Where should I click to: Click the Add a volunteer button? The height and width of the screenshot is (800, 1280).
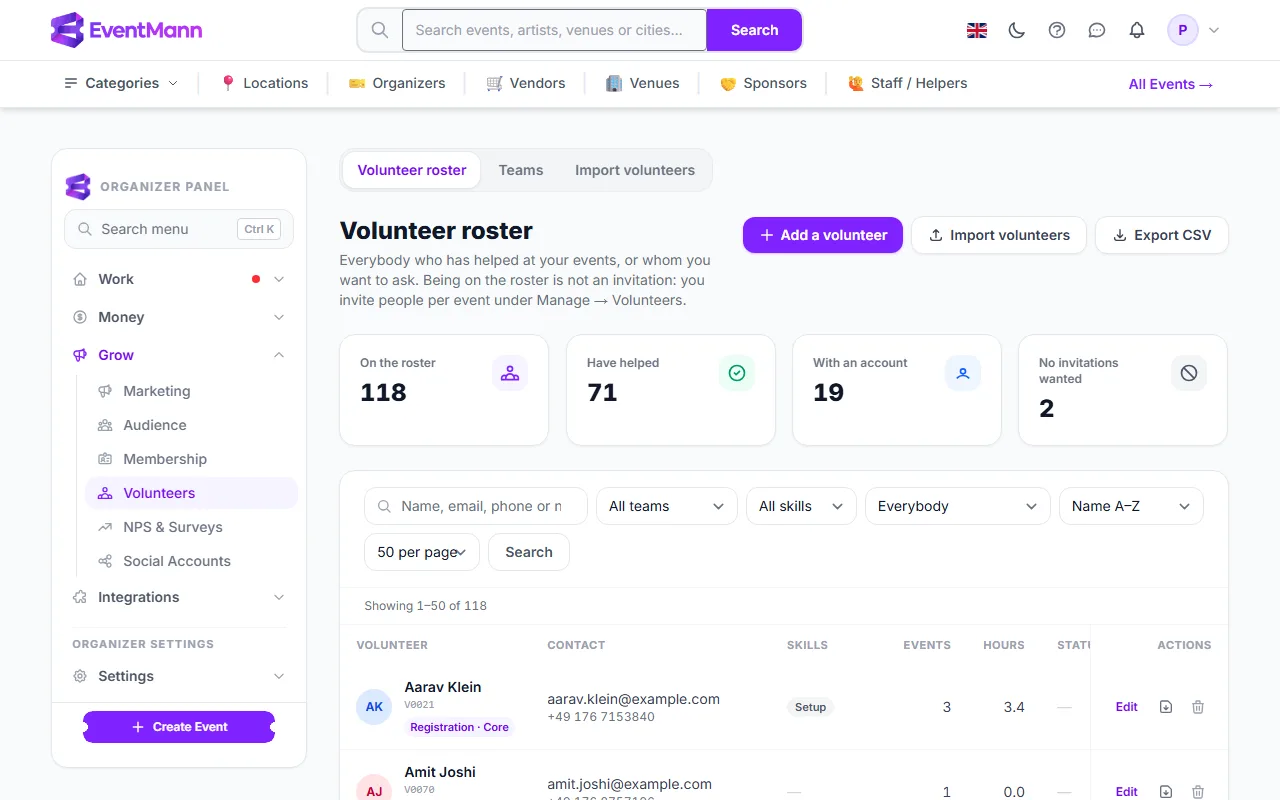tap(823, 235)
